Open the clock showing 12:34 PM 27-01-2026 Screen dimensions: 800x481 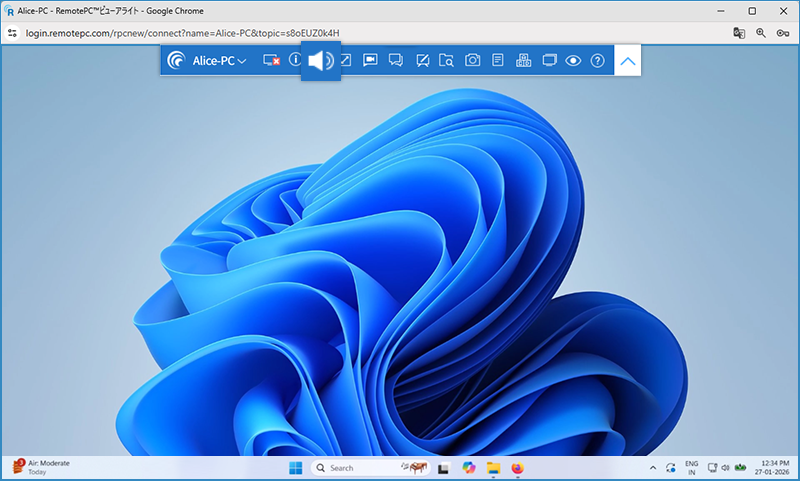pyautogui.click(x=772, y=468)
